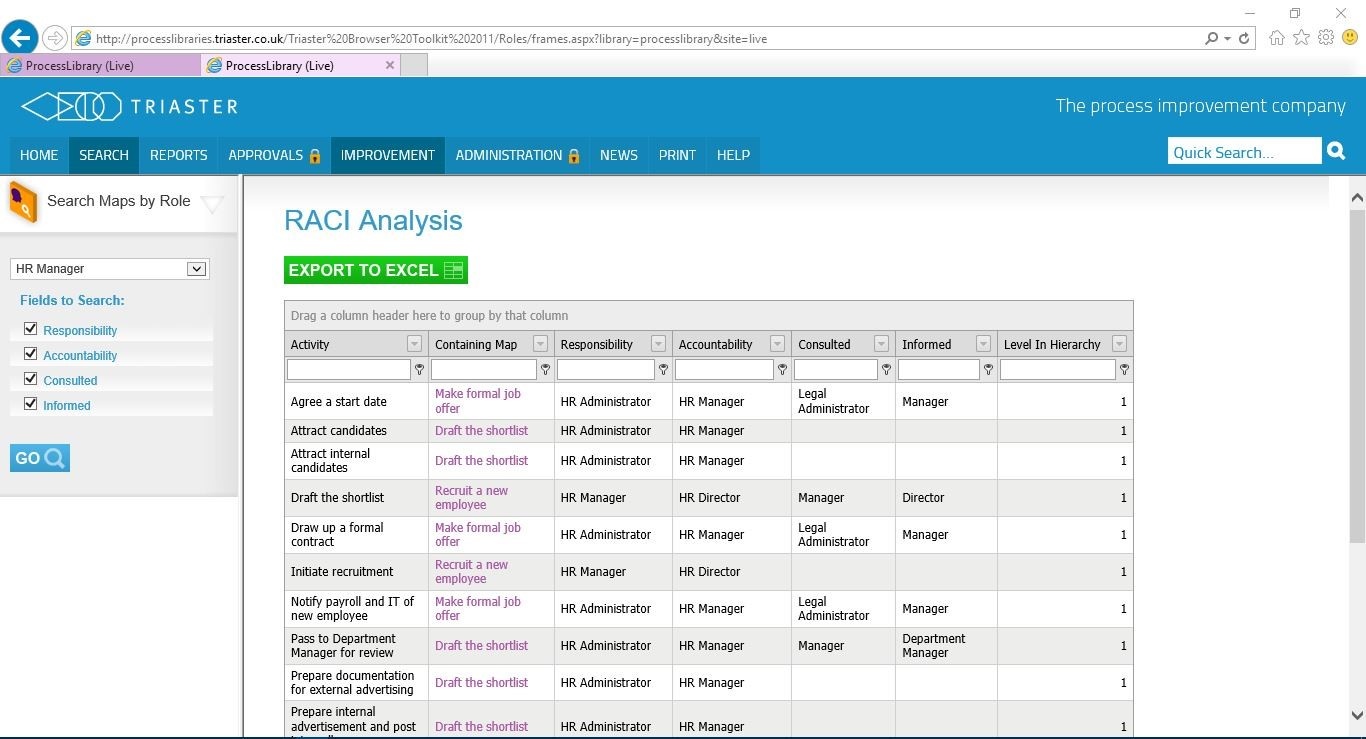Open the Recruit a new employee map link

tap(471, 497)
